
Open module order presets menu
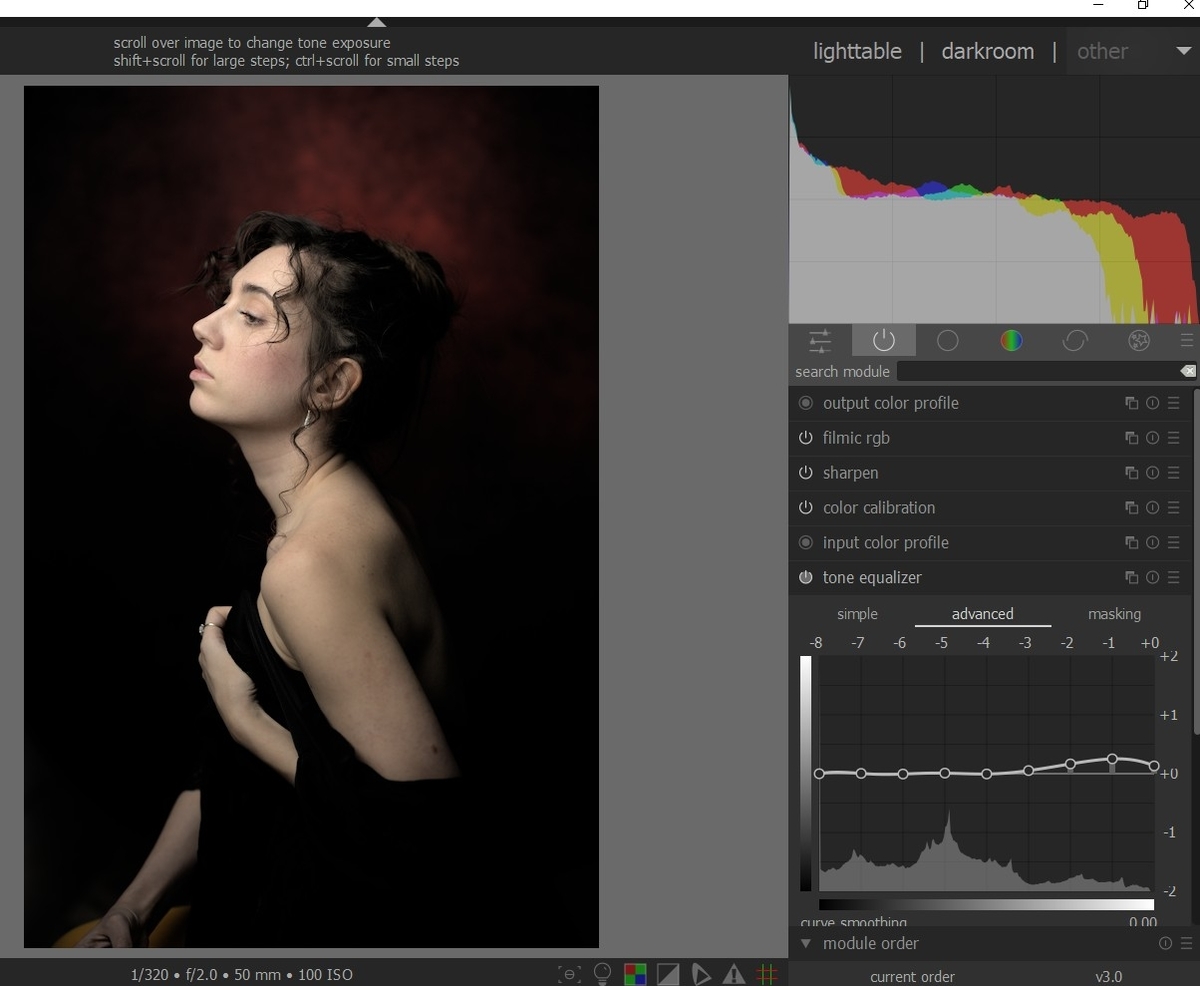(x=1186, y=943)
